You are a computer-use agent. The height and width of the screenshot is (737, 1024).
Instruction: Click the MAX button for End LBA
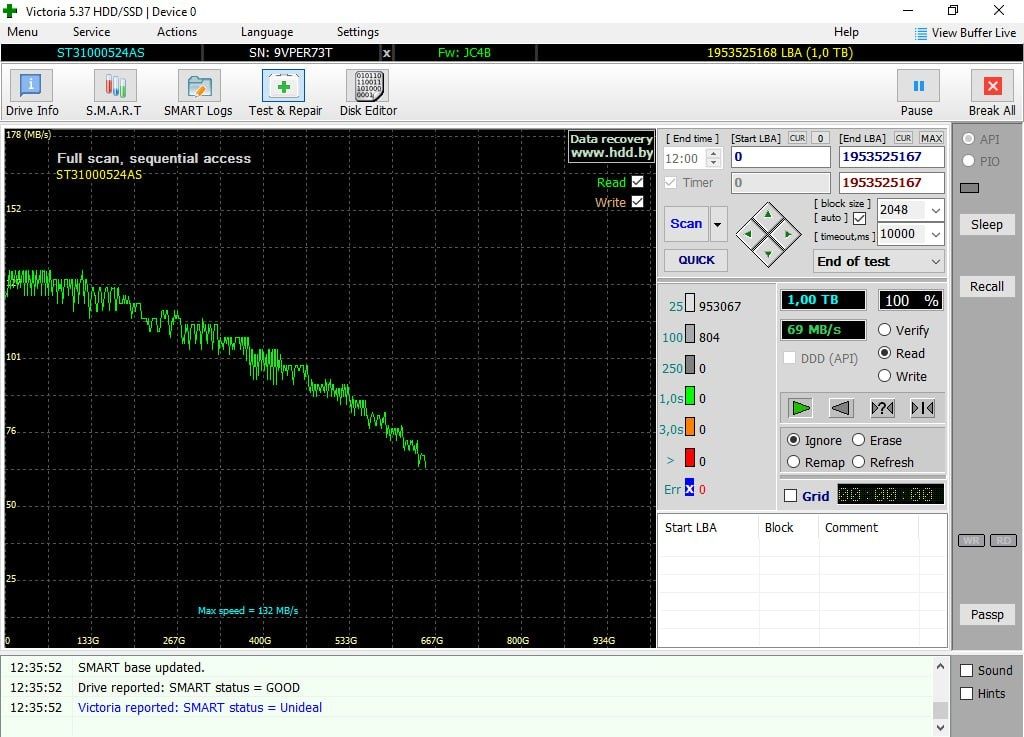pyautogui.click(x=931, y=138)
